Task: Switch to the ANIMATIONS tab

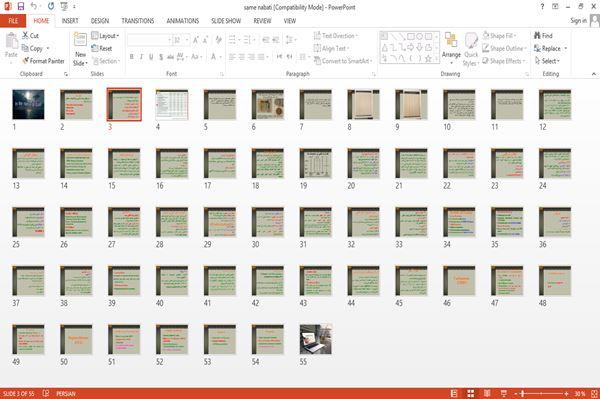Action: pos(183,21)
